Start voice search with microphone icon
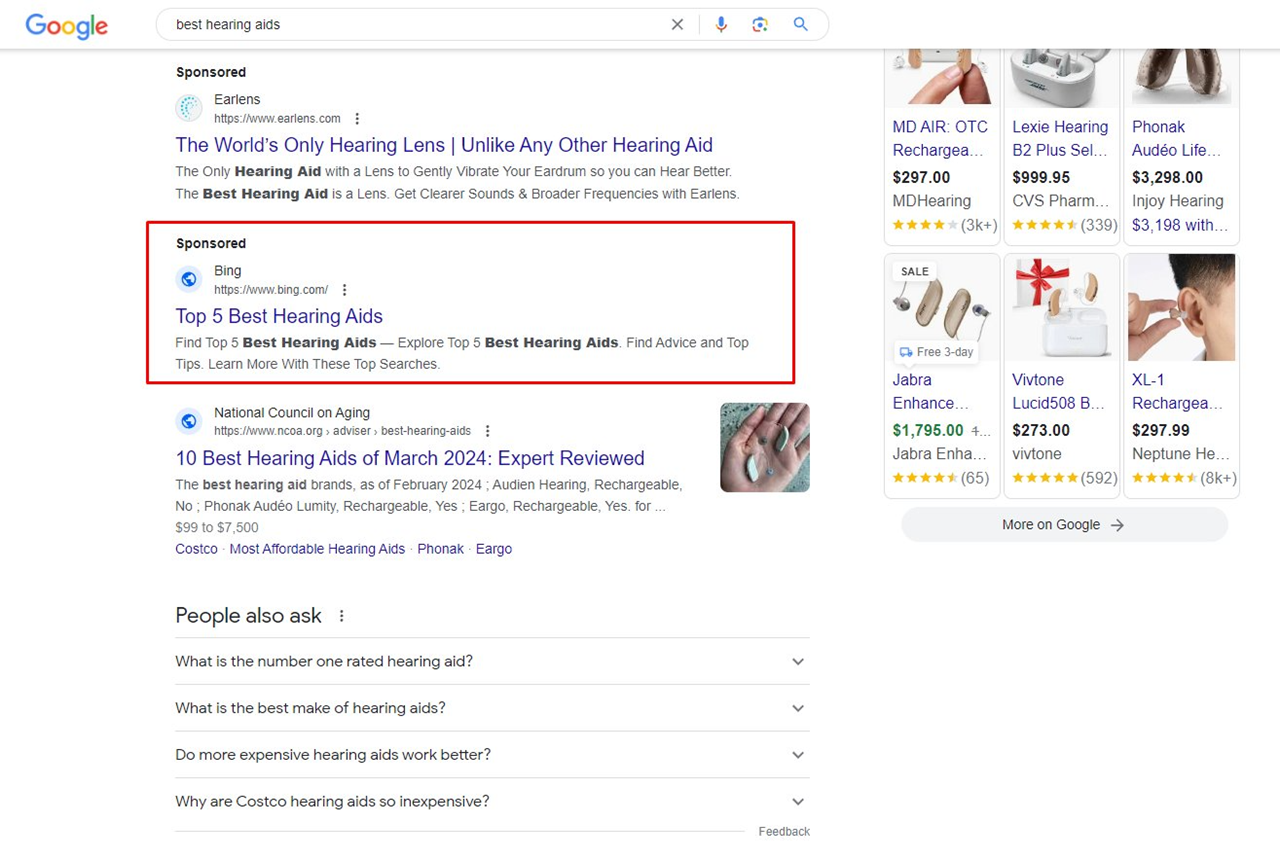Viewport: 1280px width, 859px height. pyautogui.click(x=721, y=25)
